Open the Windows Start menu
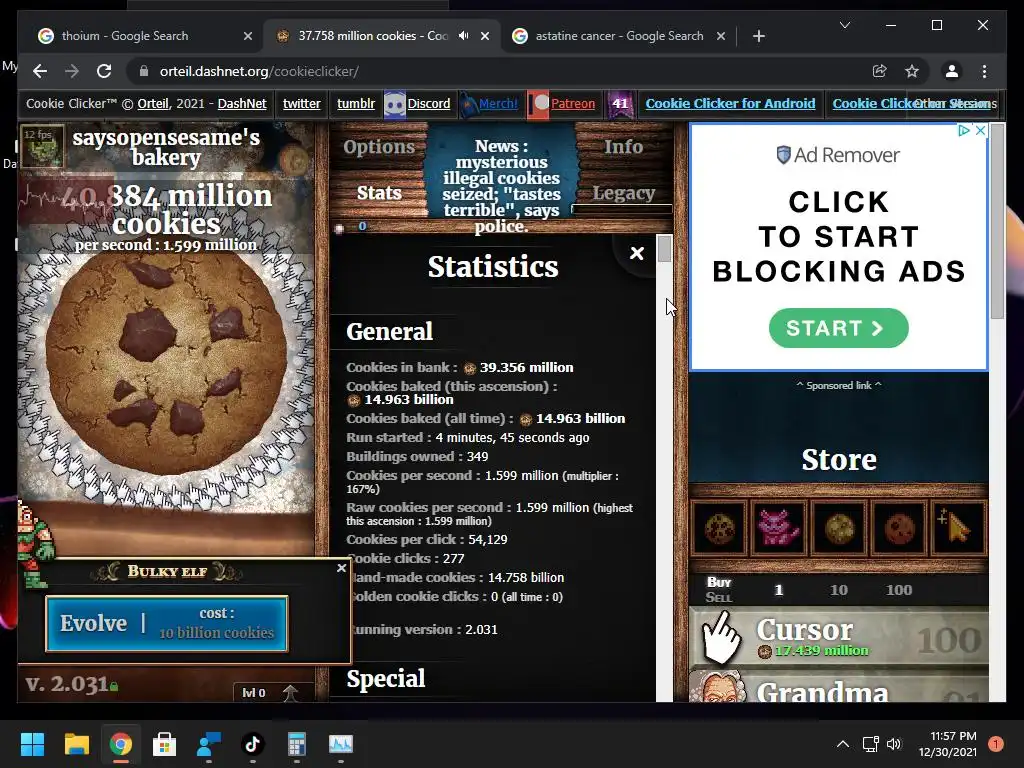 coord(32,744)
